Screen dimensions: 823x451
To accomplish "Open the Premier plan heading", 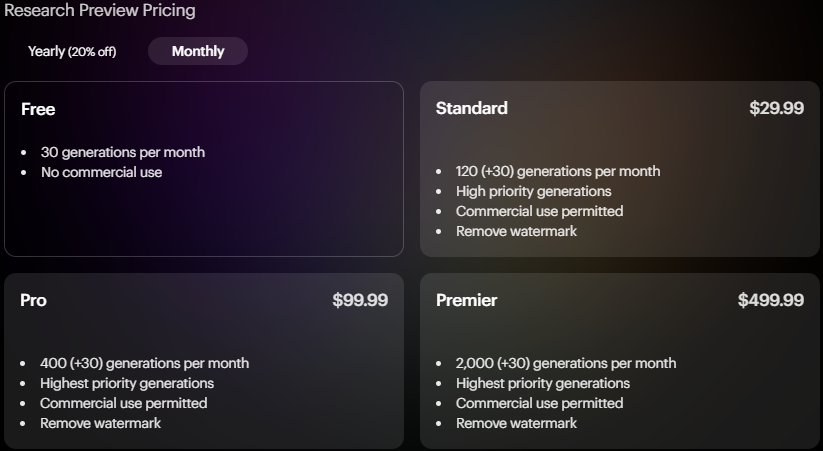I will (x=466, y=300).
